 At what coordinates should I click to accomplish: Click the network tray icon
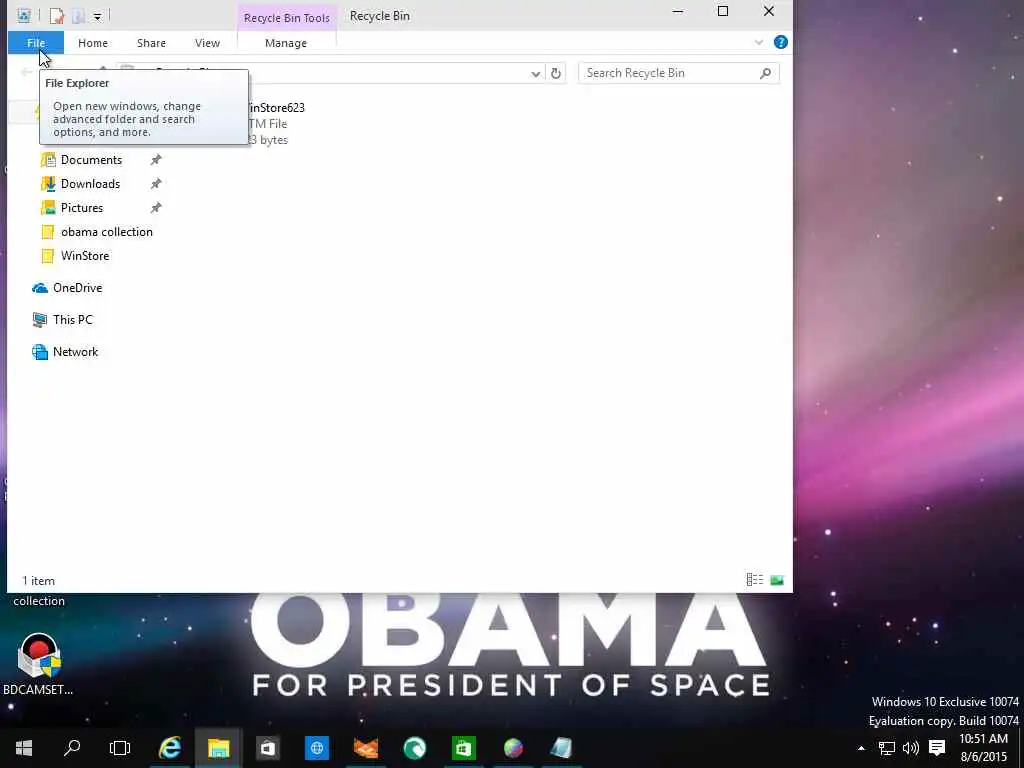click(x=886, y=748)
